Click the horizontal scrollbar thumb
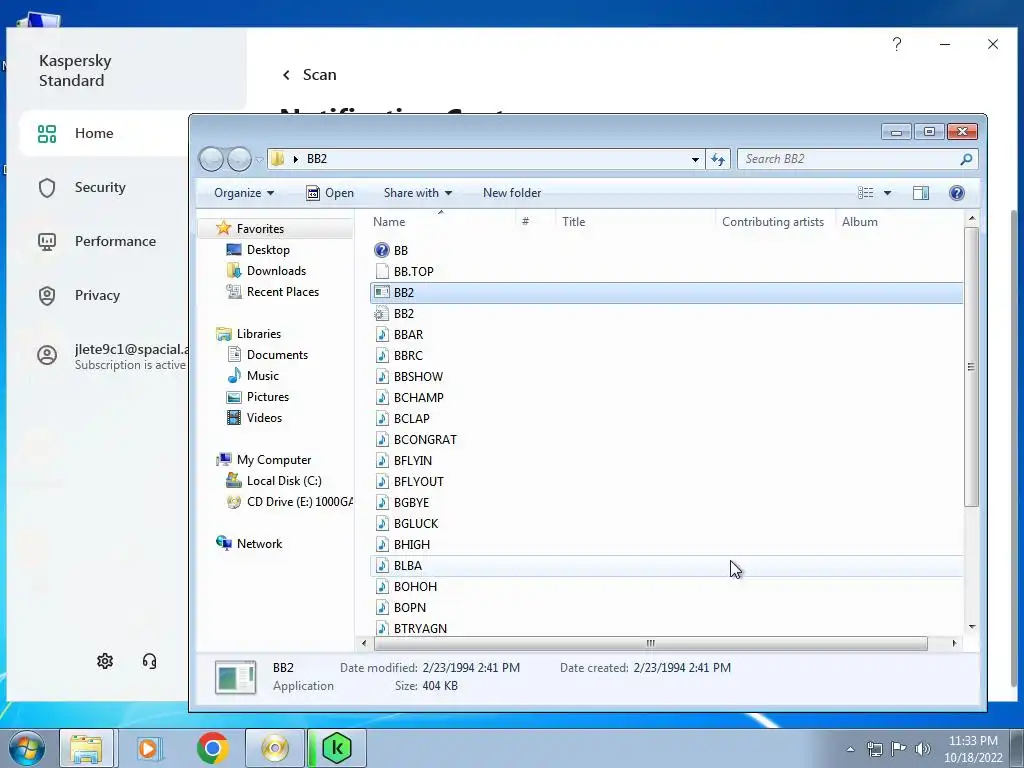Viewport: 1024px width, 768px height. tap(650, 643)
